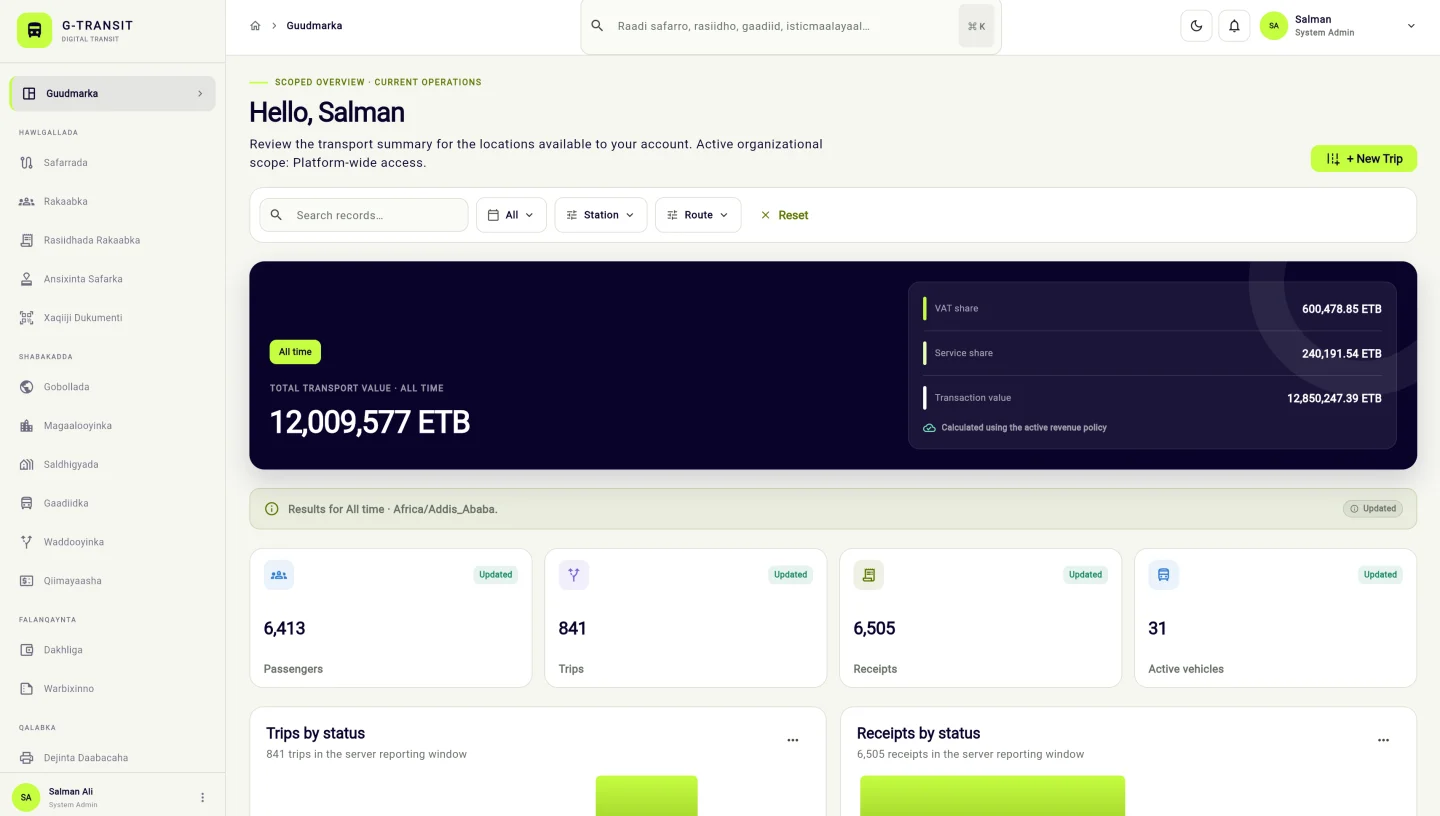Image resolution: width=1440 pixels, height=816 pixels.
Task: Click the SA avatar in top bar
Action: coord(1273,26)
